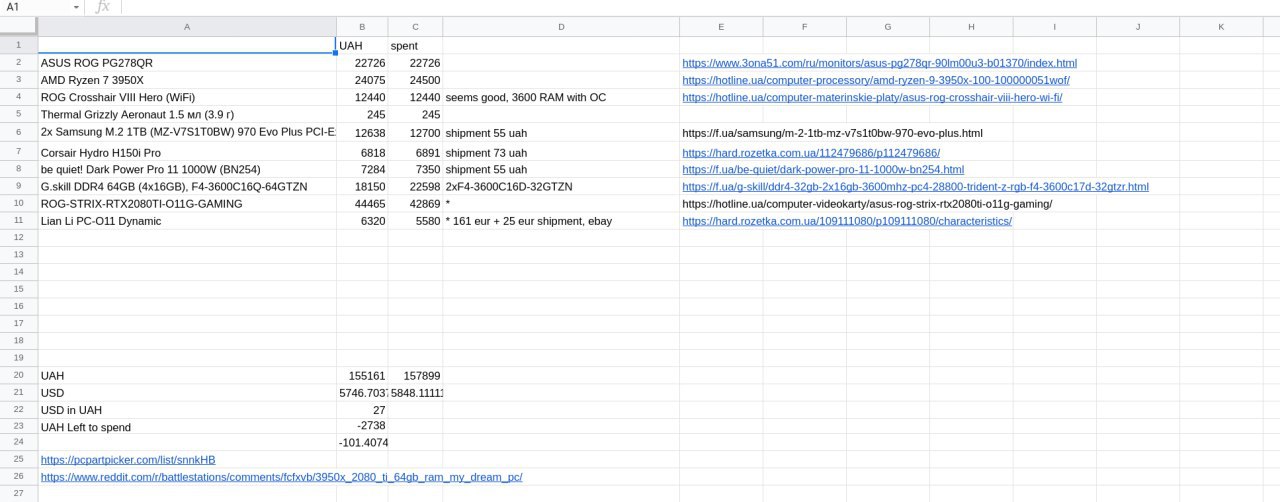Select cell with value -2738
The height and width of the screenshot is (502, 1280).
362,427
